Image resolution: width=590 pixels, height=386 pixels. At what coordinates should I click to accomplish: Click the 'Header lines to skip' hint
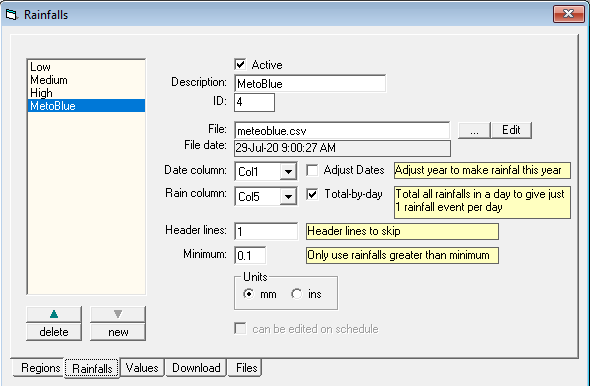tap(402, 231)
